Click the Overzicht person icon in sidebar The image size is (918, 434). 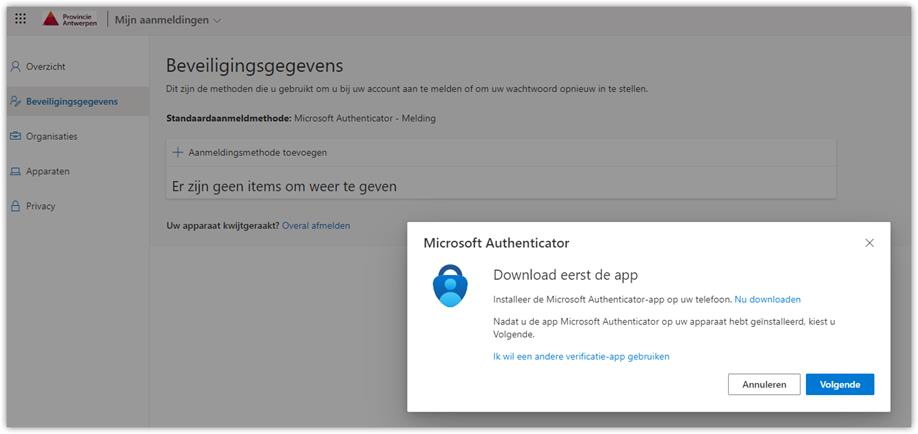[x=15, y=67]
